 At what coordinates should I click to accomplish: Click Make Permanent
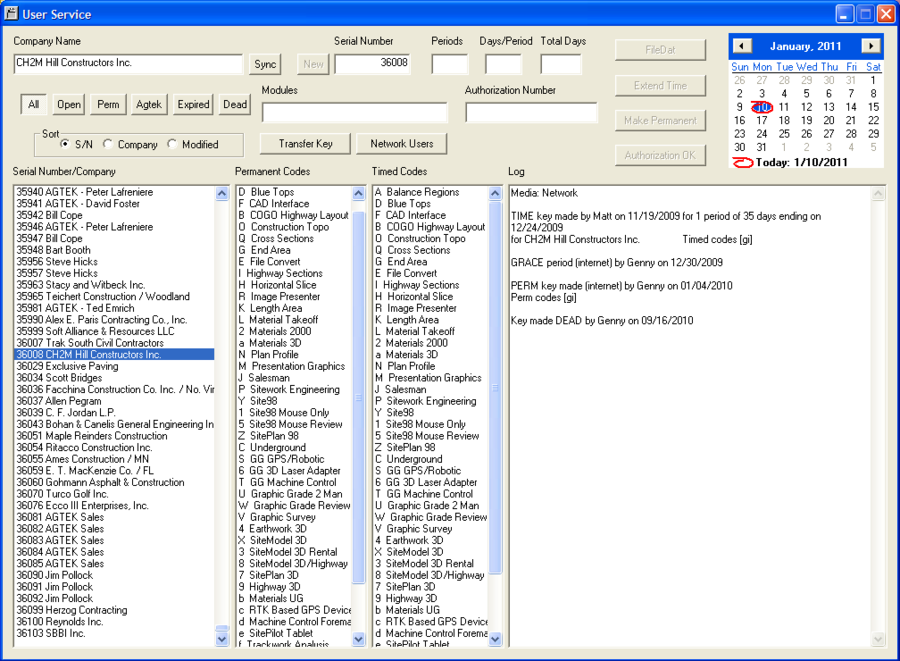pos(660,120)
